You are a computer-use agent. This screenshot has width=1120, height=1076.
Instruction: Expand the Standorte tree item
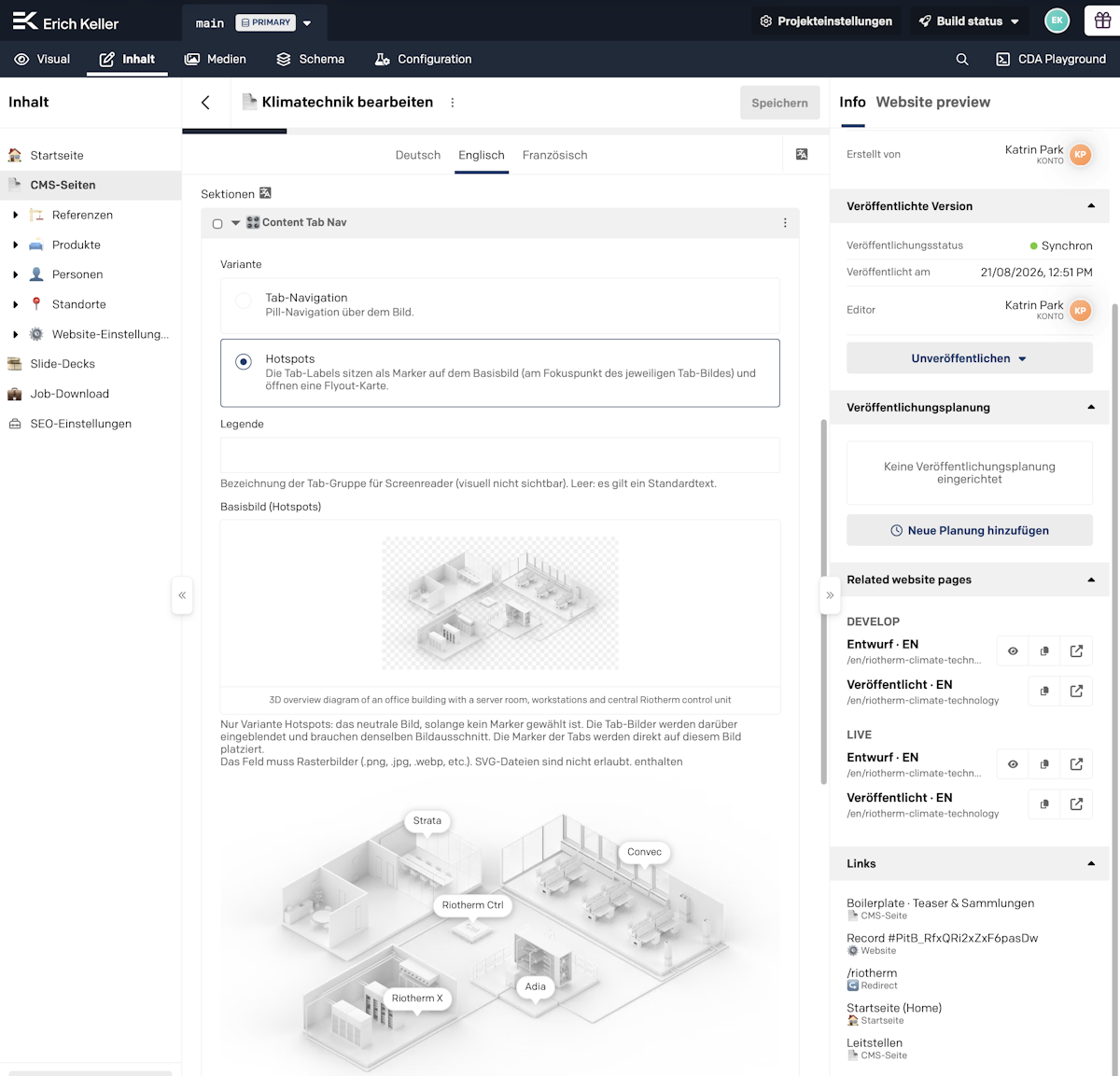coord(15,304)
